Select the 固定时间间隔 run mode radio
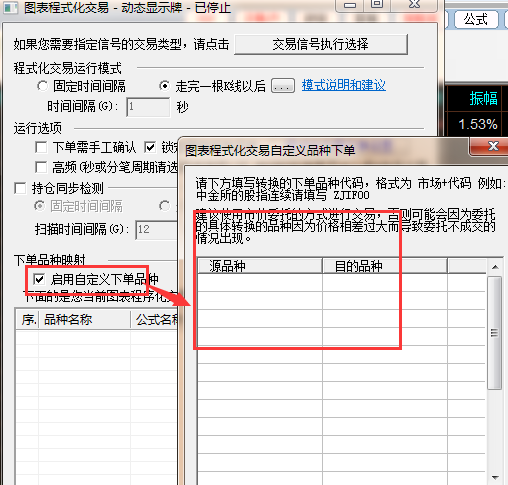508x485 pixels. [43, 86]
